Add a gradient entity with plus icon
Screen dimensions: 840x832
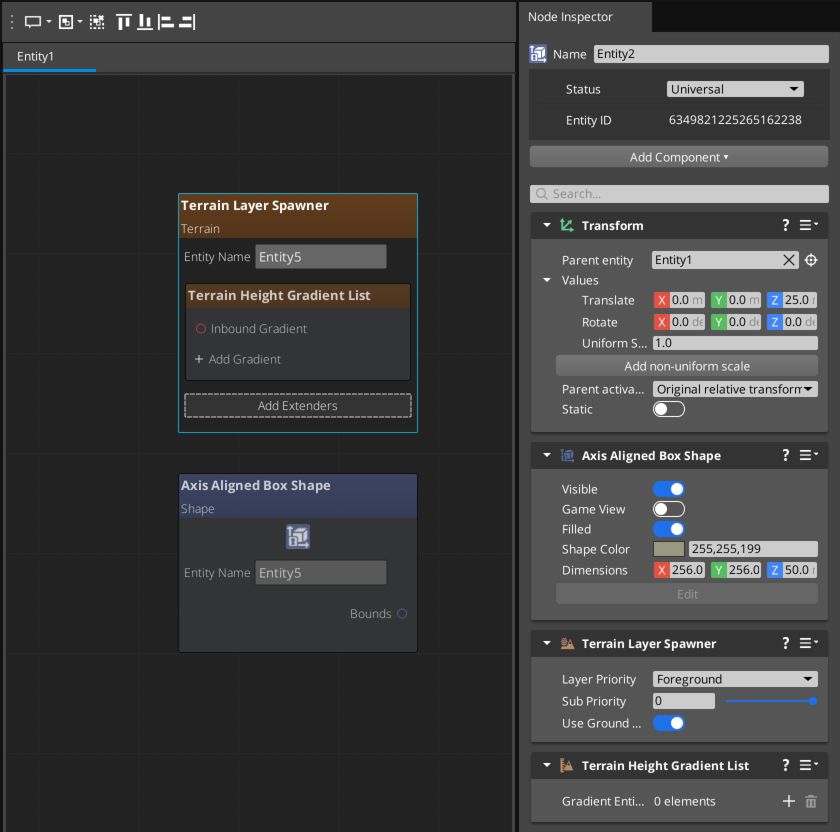[788, 801]
